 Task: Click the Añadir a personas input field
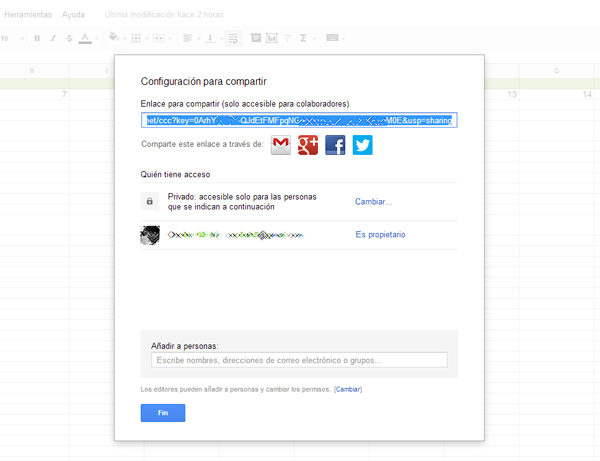(298, 360)
